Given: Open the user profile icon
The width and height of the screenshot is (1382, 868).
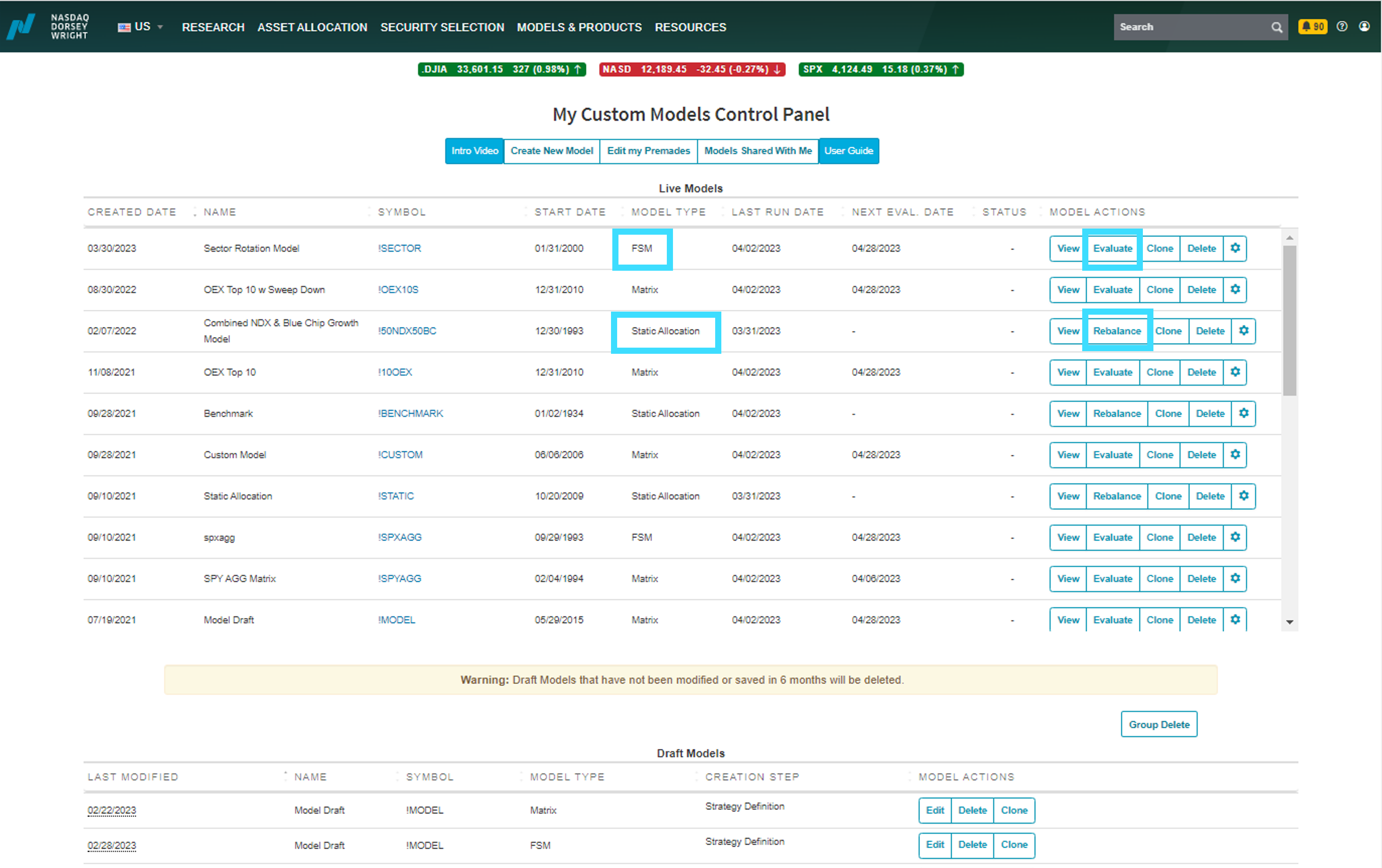Looking at the screenshot, I should (1364, 26).
